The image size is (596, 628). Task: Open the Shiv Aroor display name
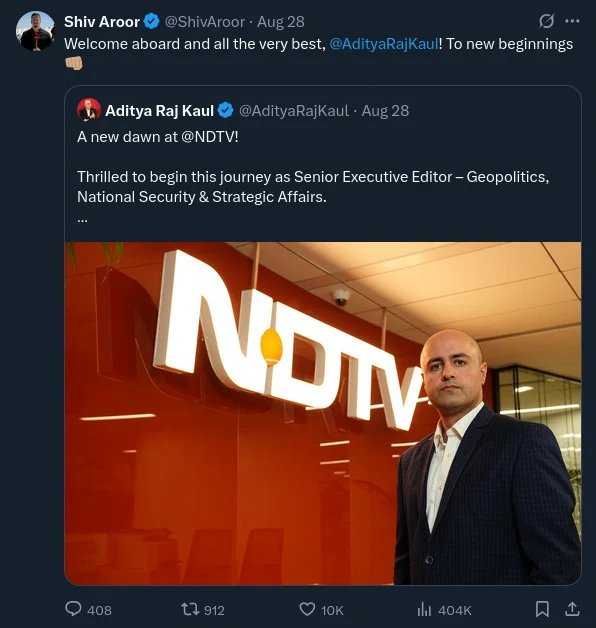coord(102,22)
